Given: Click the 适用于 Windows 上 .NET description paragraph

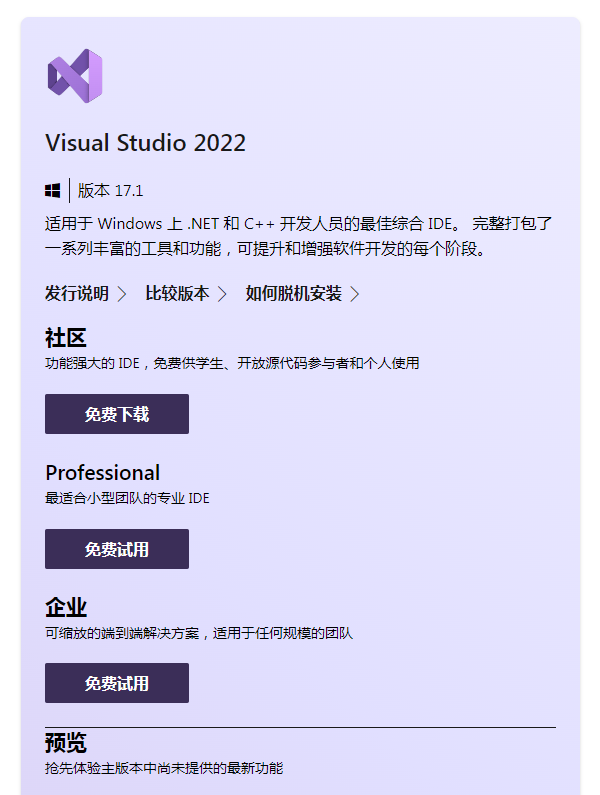Looking at the screenshot, I should [298, 236].
